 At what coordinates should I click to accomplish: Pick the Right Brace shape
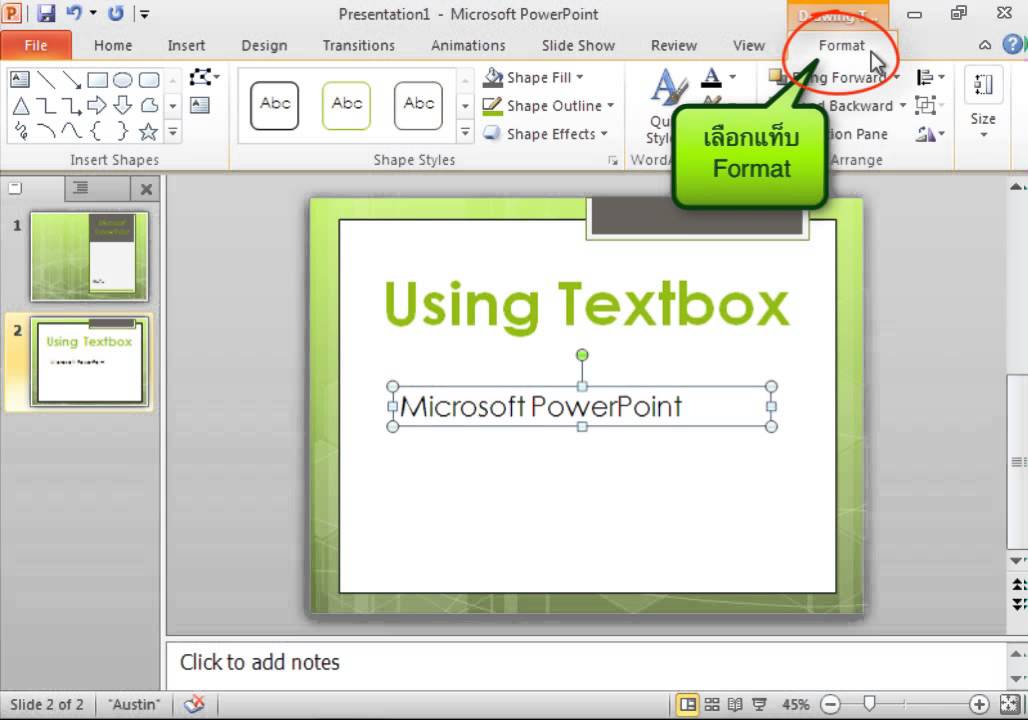tap(123, 131)
